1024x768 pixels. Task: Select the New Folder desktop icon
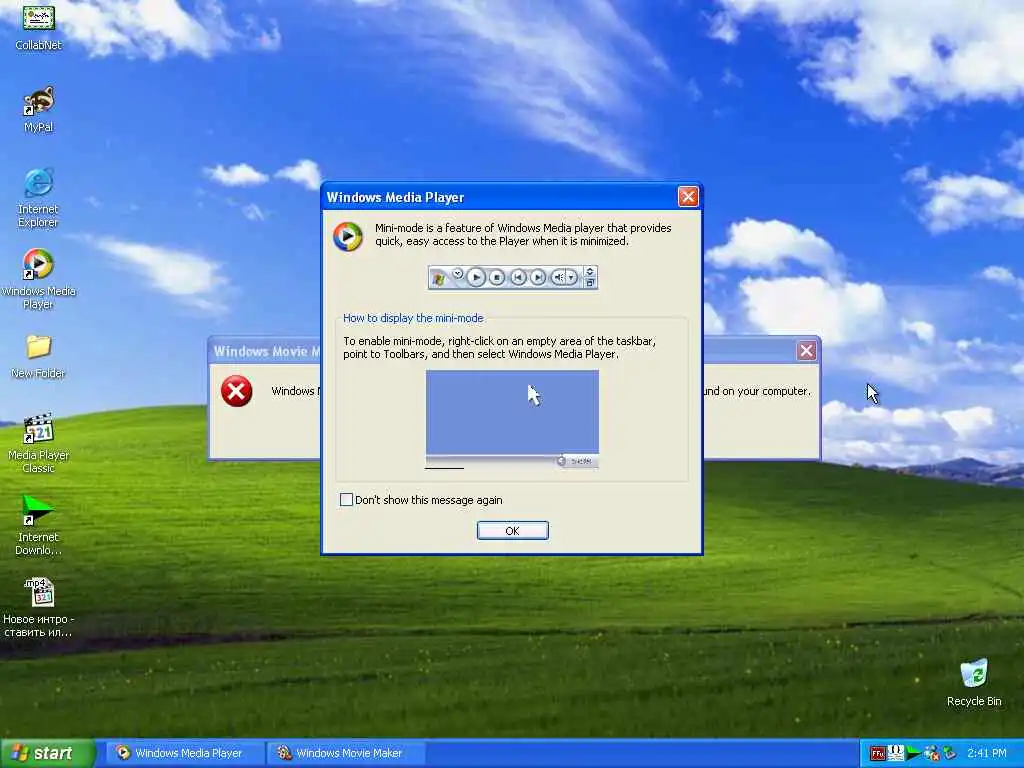click(38, 356)
